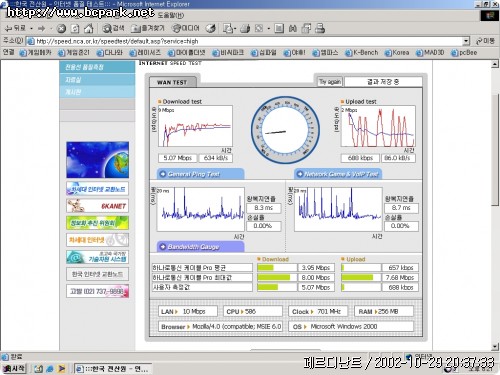500x375 pixels.
Task: Open the 비씨파크 link bar shortcut
Action: (x=228, y=53)
